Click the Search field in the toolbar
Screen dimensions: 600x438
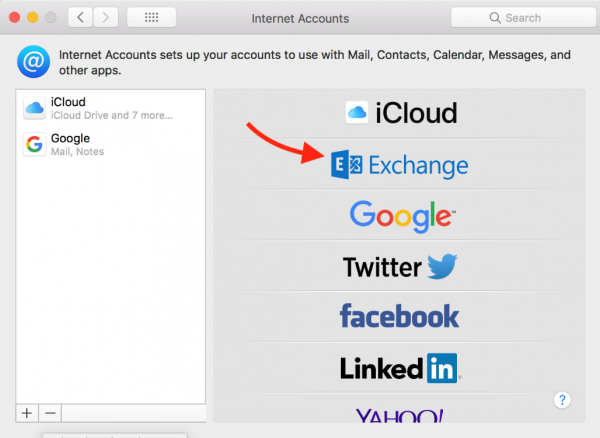pyautogui.click(x=523, y=17)
